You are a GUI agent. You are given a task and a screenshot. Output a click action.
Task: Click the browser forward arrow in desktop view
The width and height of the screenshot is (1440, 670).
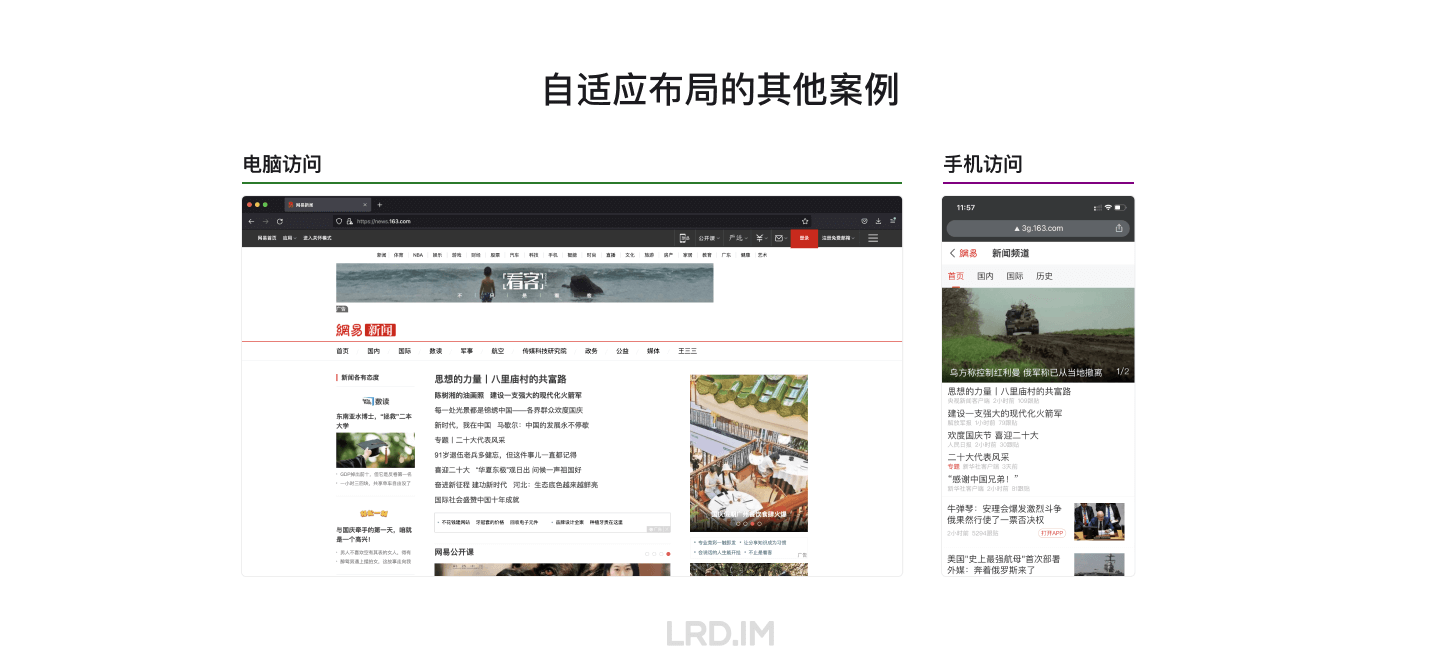265,221
